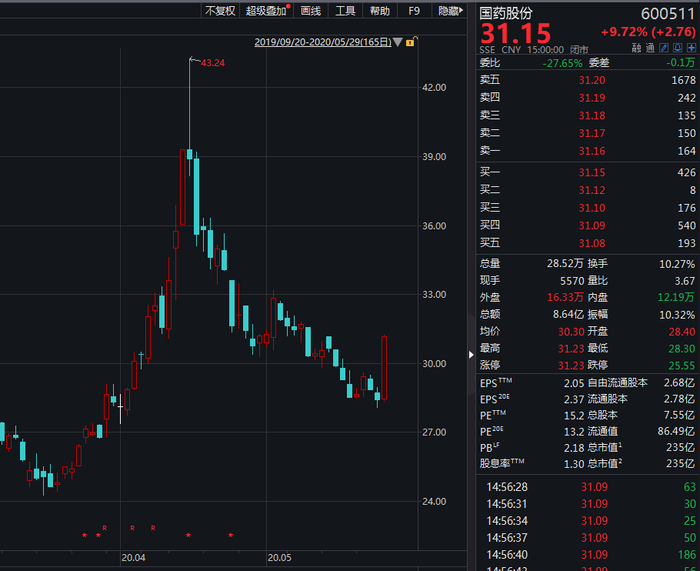Click the 20.05 date axis label
This screenshot has width=700, height=571.
click(279, 558)
